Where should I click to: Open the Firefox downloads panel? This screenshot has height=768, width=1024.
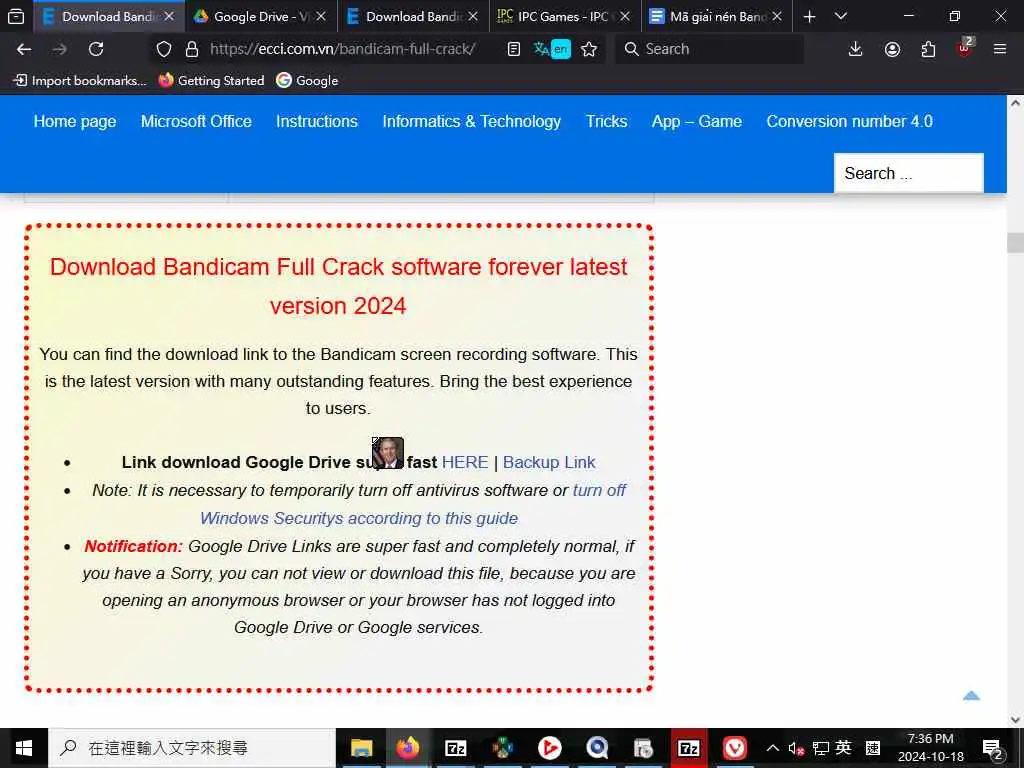(856, 49)
